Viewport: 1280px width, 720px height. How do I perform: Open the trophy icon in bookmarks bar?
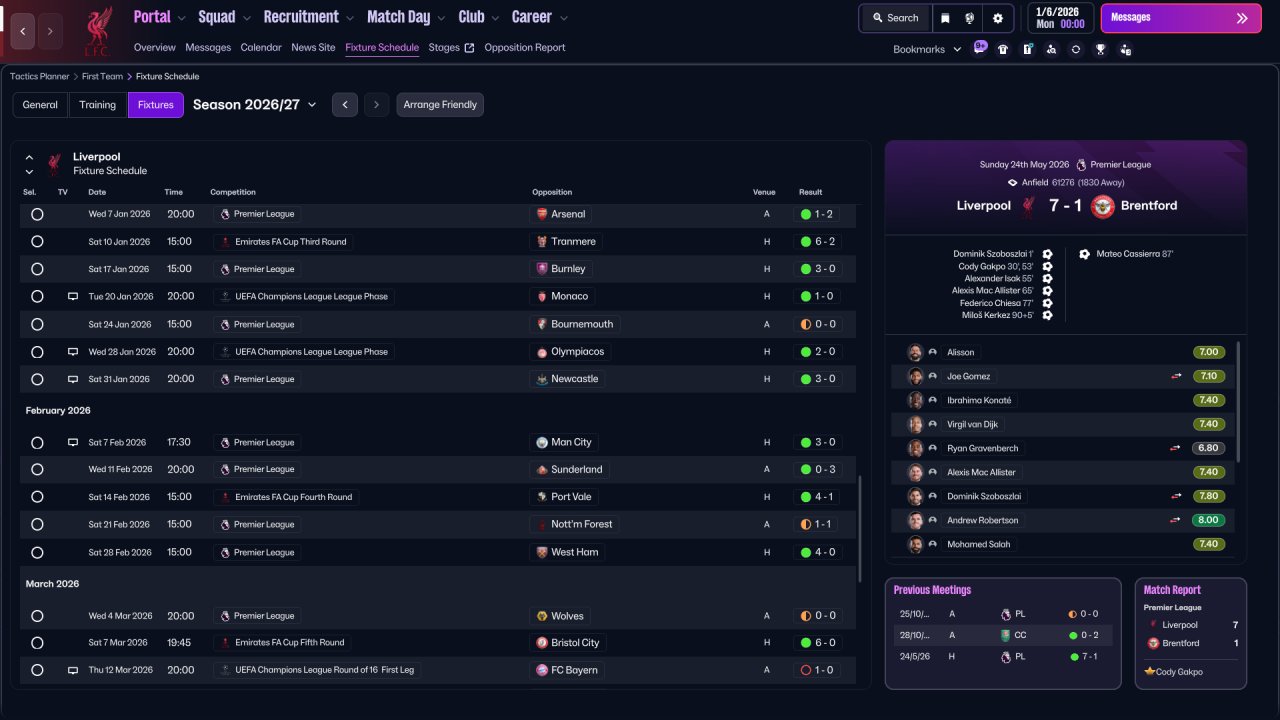1100,49
